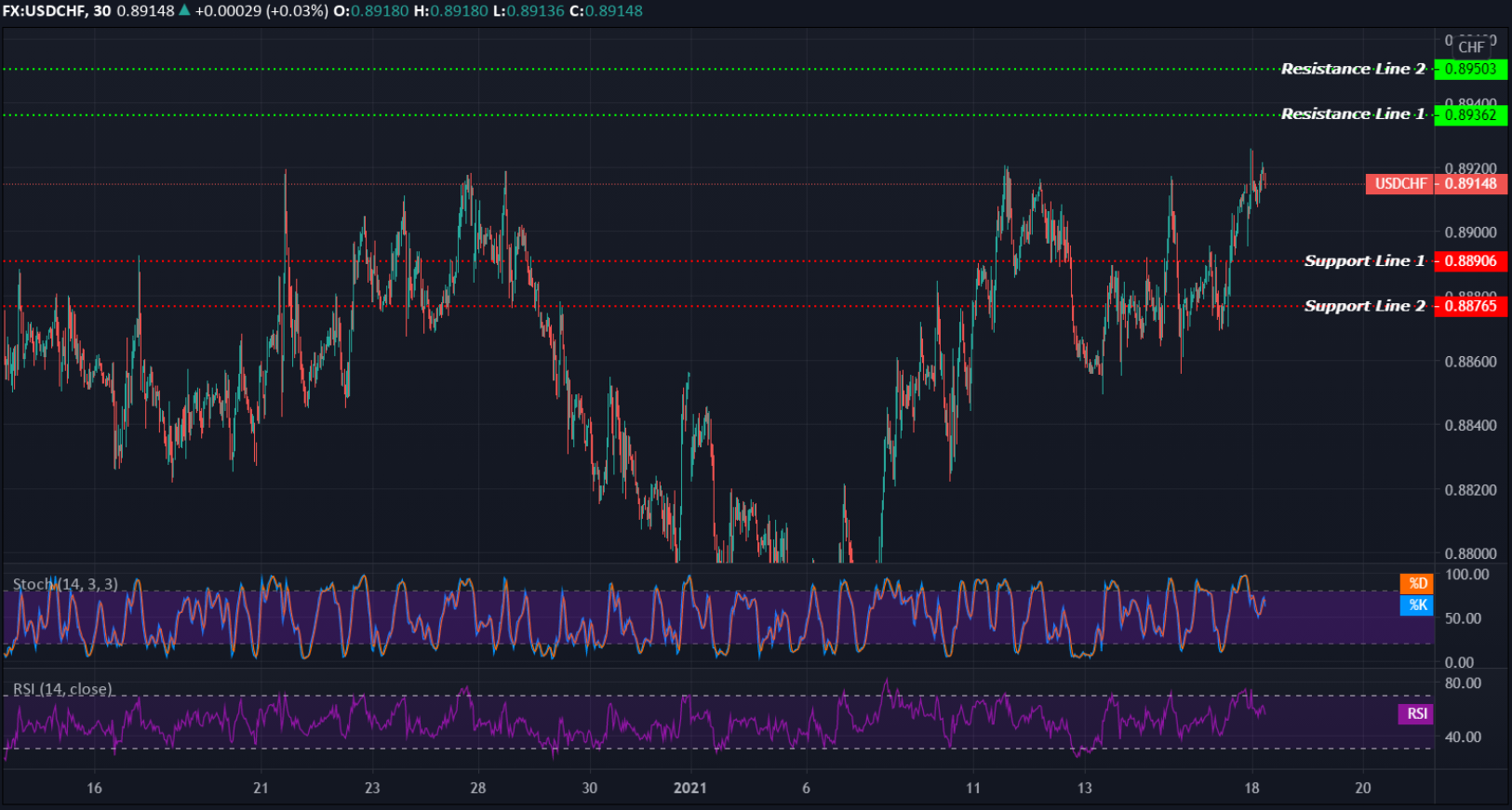Viewport: 1512px width, 810px height.
Task: Click the open price value O:0.89180
Action: [370, 11]
